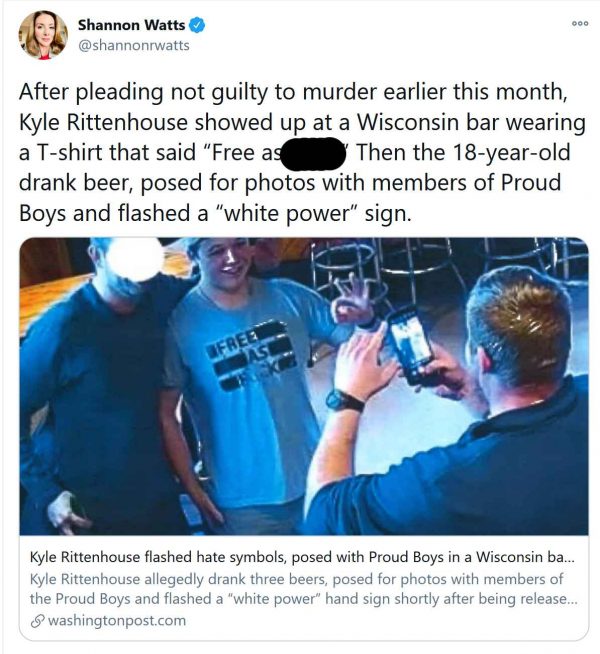The image size is (600, 654).
Task: Click the blue verified badge
Action: pyautogui.click(x=197, y=25)
